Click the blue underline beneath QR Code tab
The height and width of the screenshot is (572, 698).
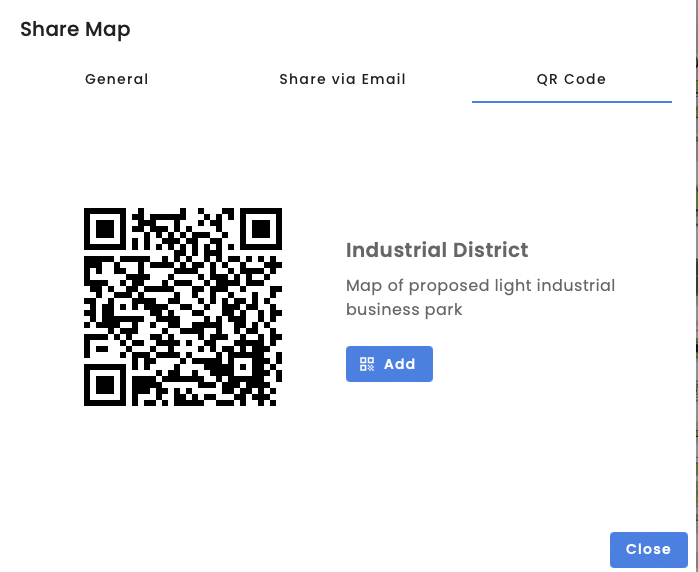pos(571,101)
